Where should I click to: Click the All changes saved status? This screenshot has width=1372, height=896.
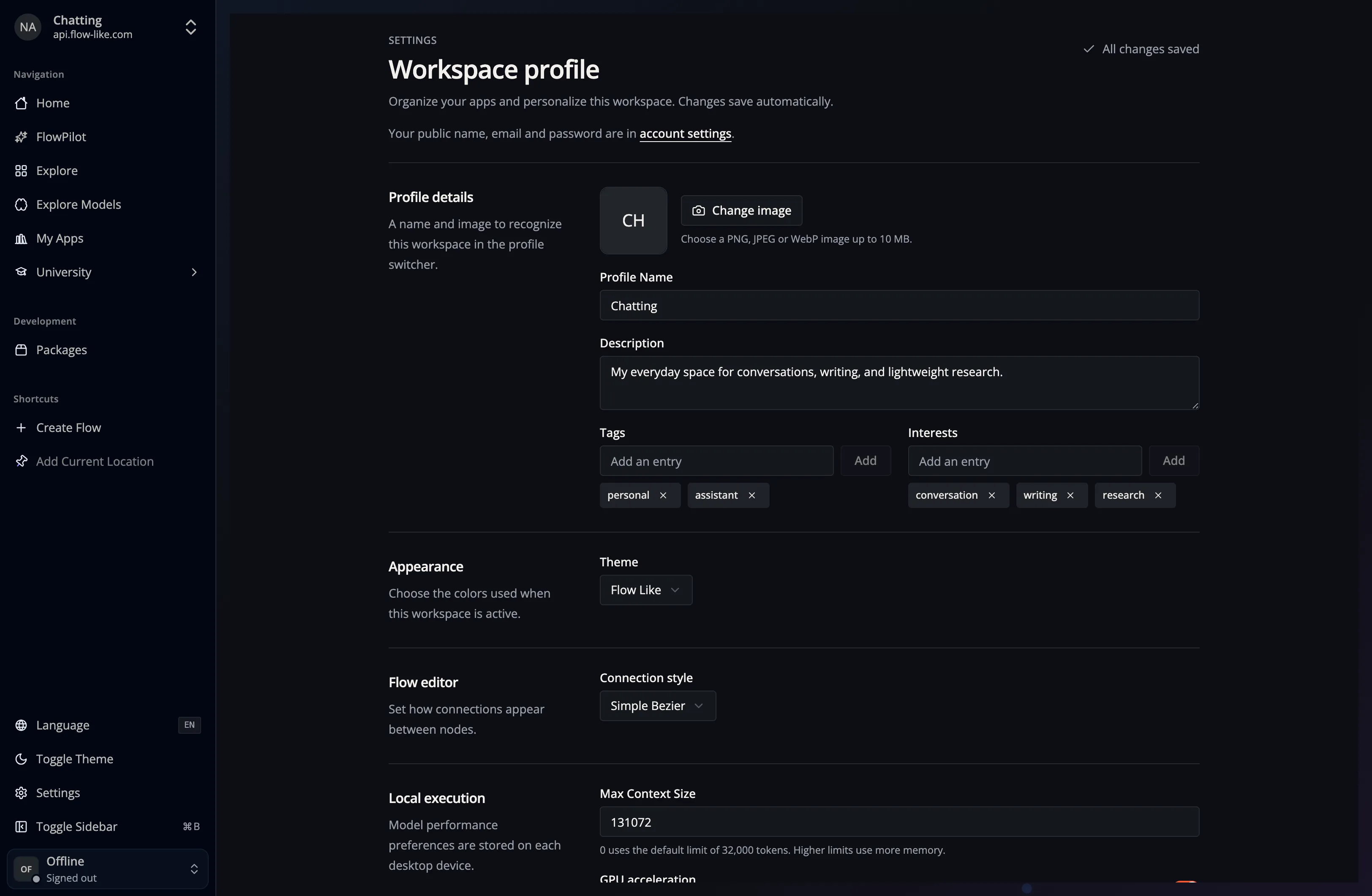pos(1141,49)
